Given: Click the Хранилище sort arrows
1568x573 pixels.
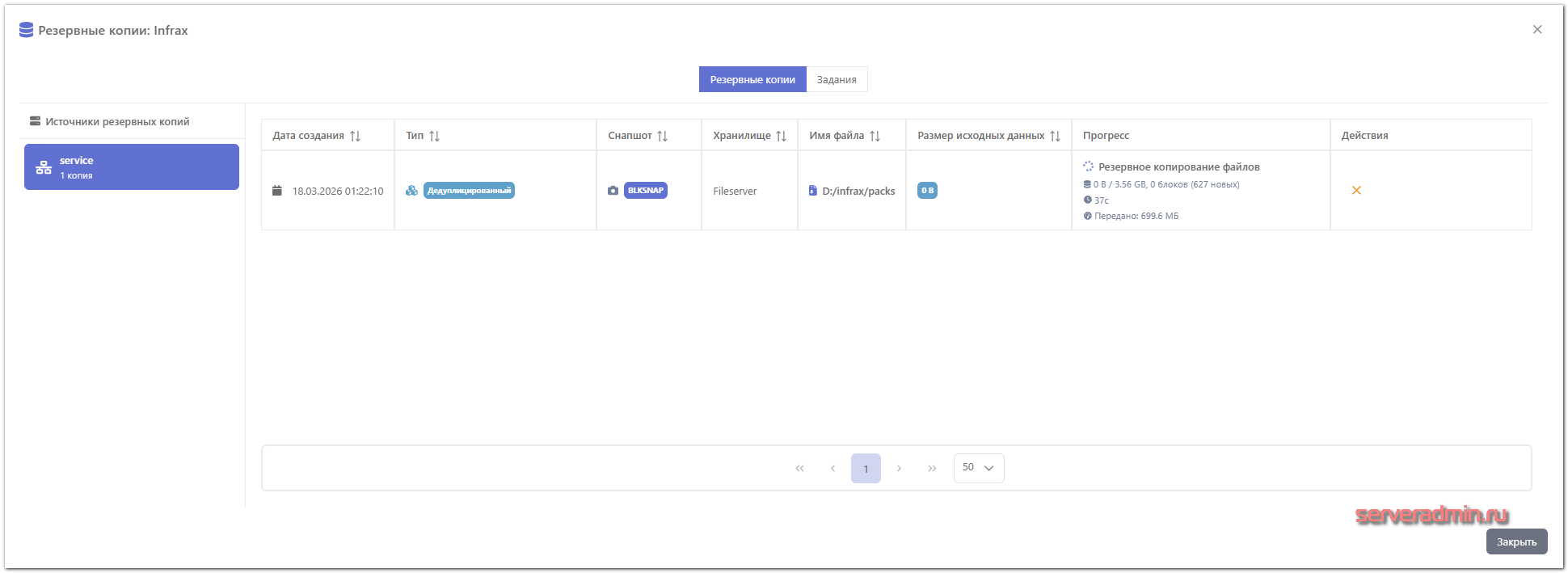Looking at the screenshot, I should 781,136.
